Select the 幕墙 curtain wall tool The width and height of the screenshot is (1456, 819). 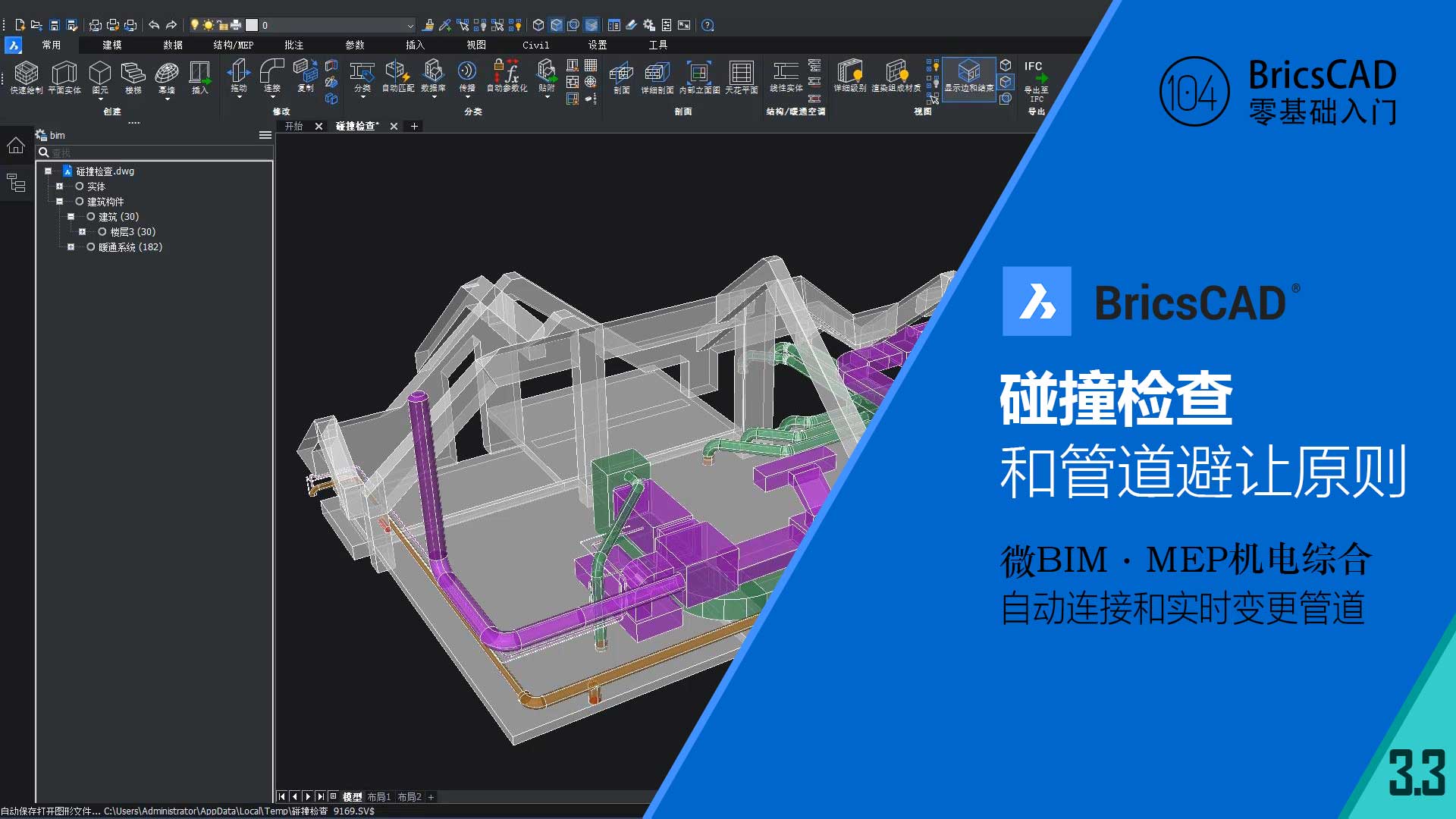pyautogui.click(x=166, y=74)
